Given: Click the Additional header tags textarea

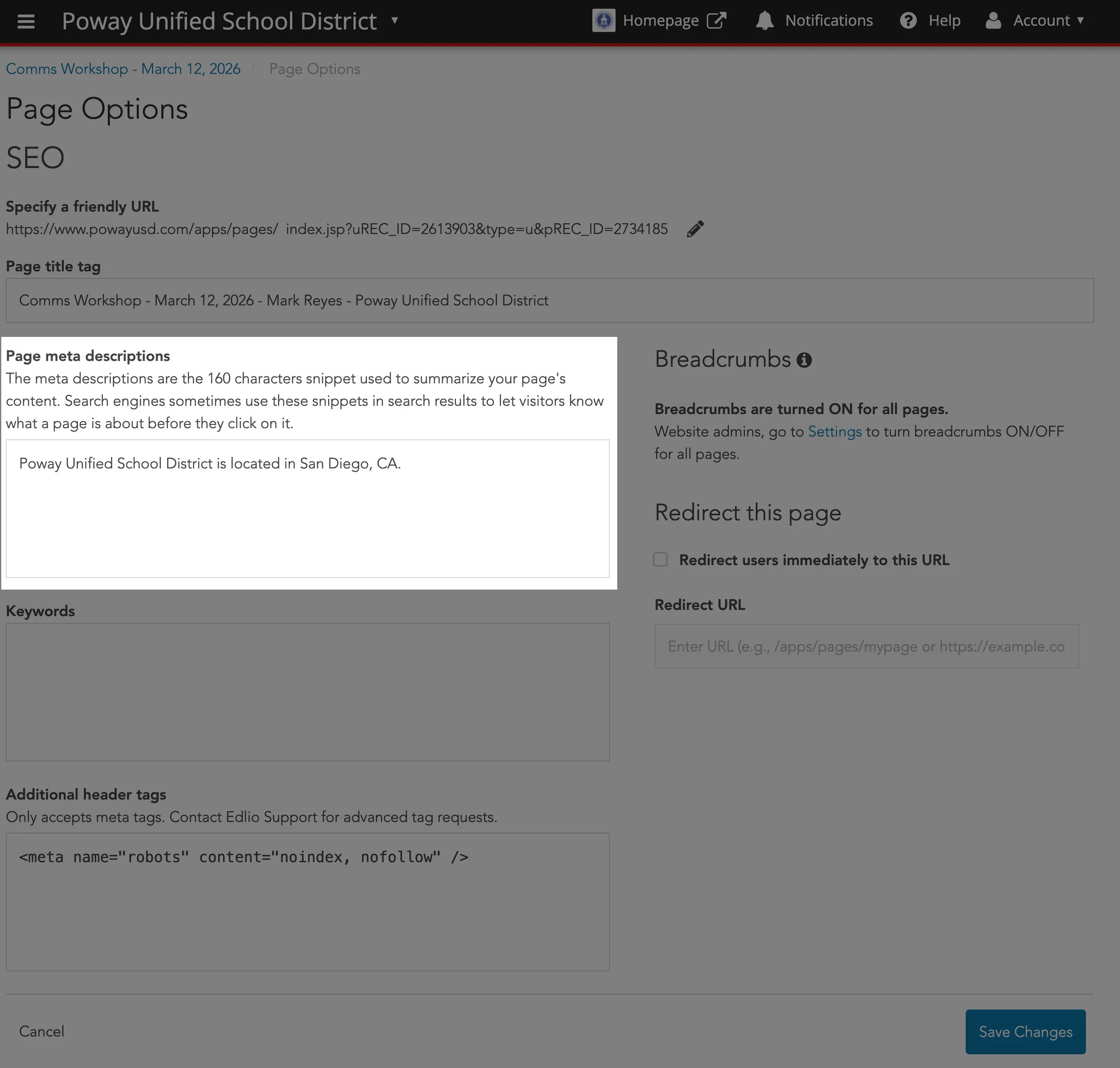Looking at the screenshot, I should point(307,902).
